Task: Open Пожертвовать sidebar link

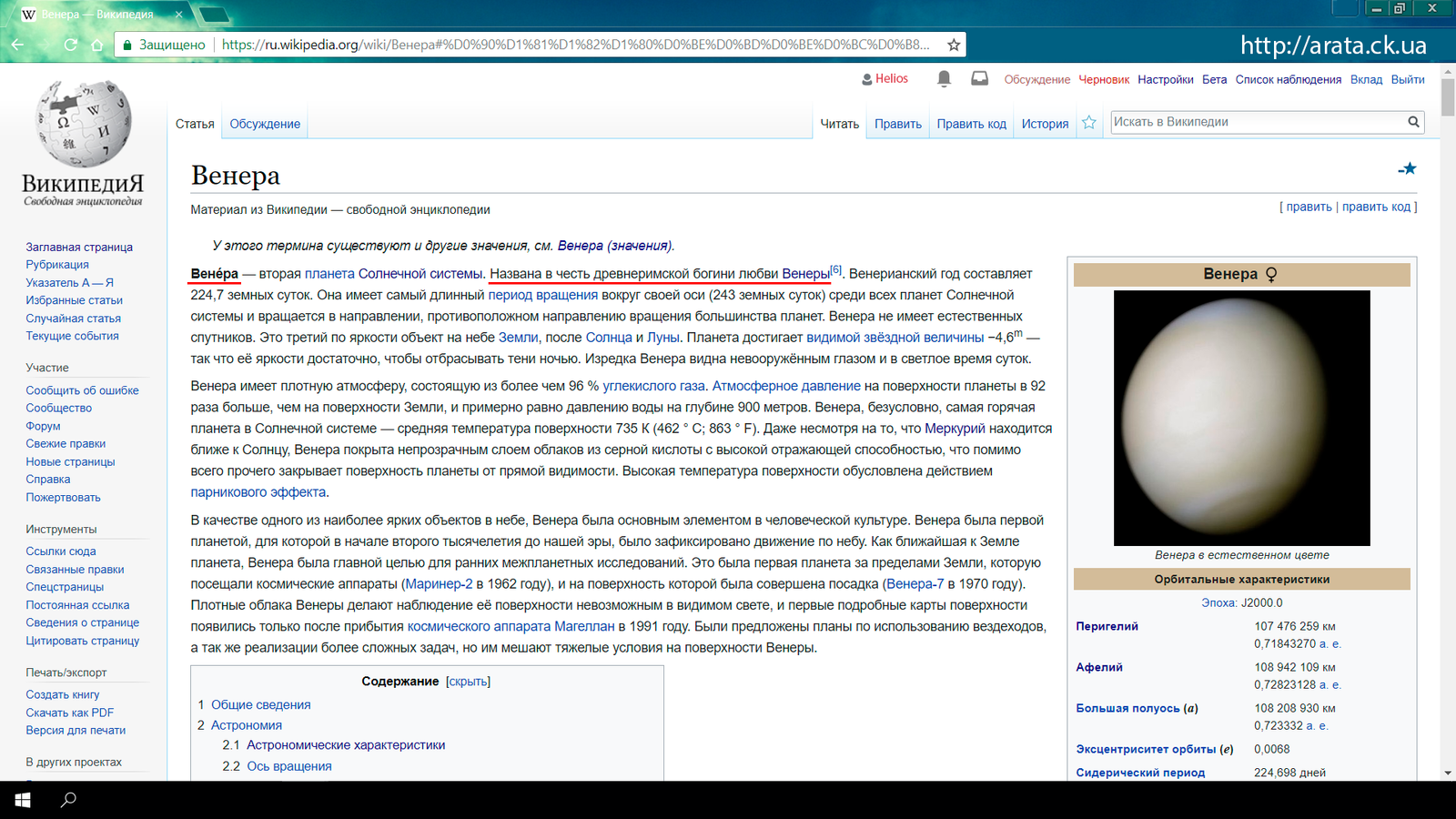Action: coord(63,498)
